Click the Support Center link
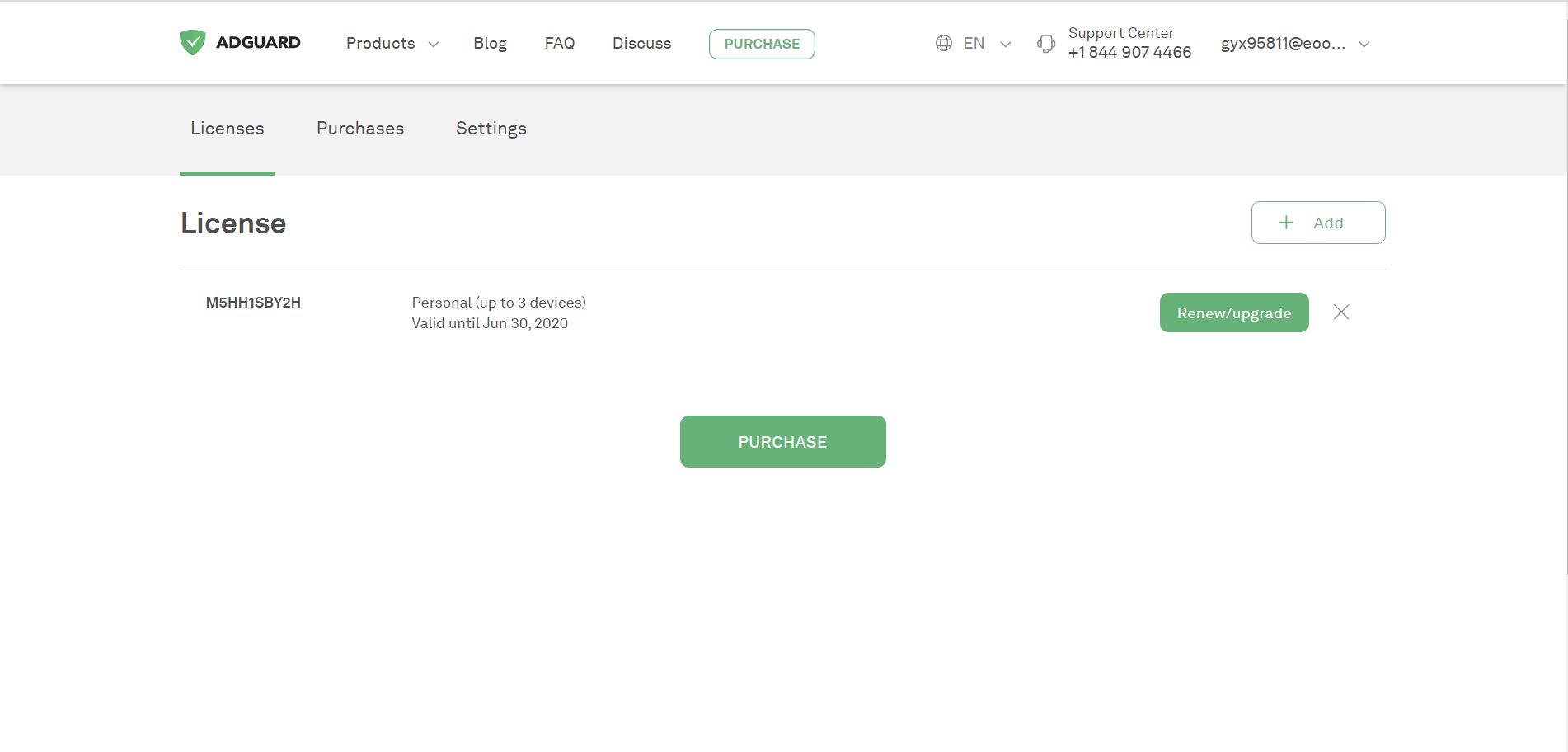The height and width of the screenshot is (752, 1568). 1120,33
